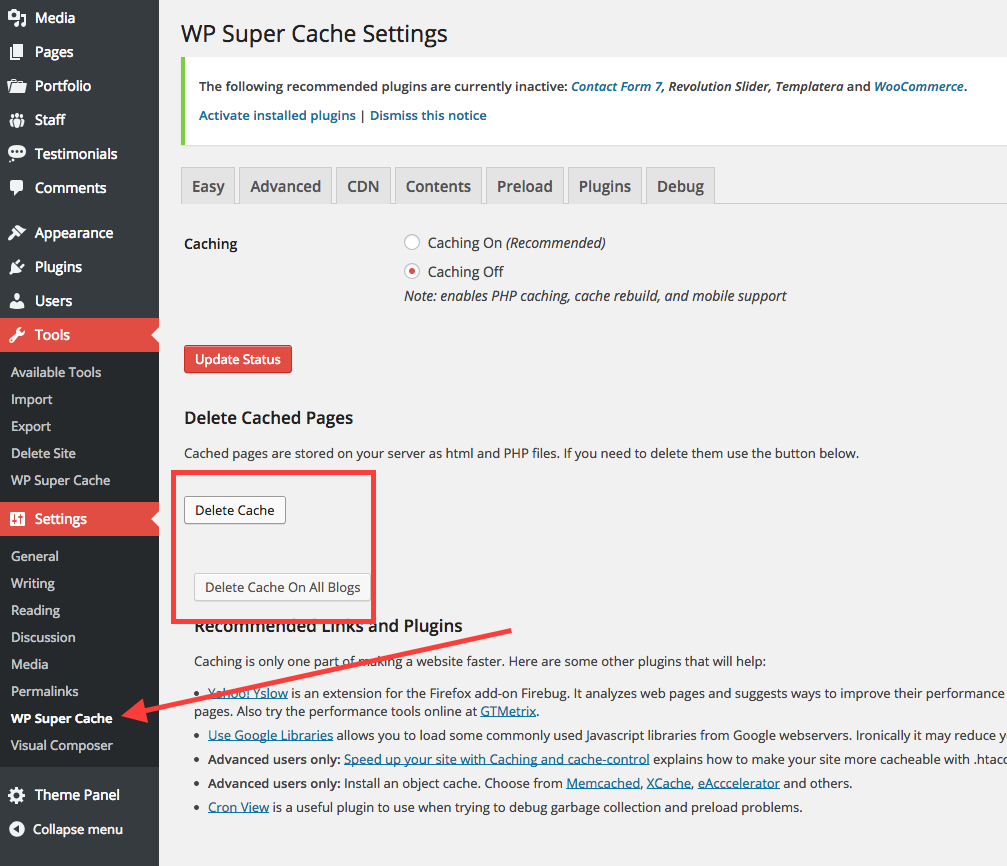The width and height of the screenshot is (1007, 866).
Task: Dismiss the inactive plugins notice
Action: 428,115
